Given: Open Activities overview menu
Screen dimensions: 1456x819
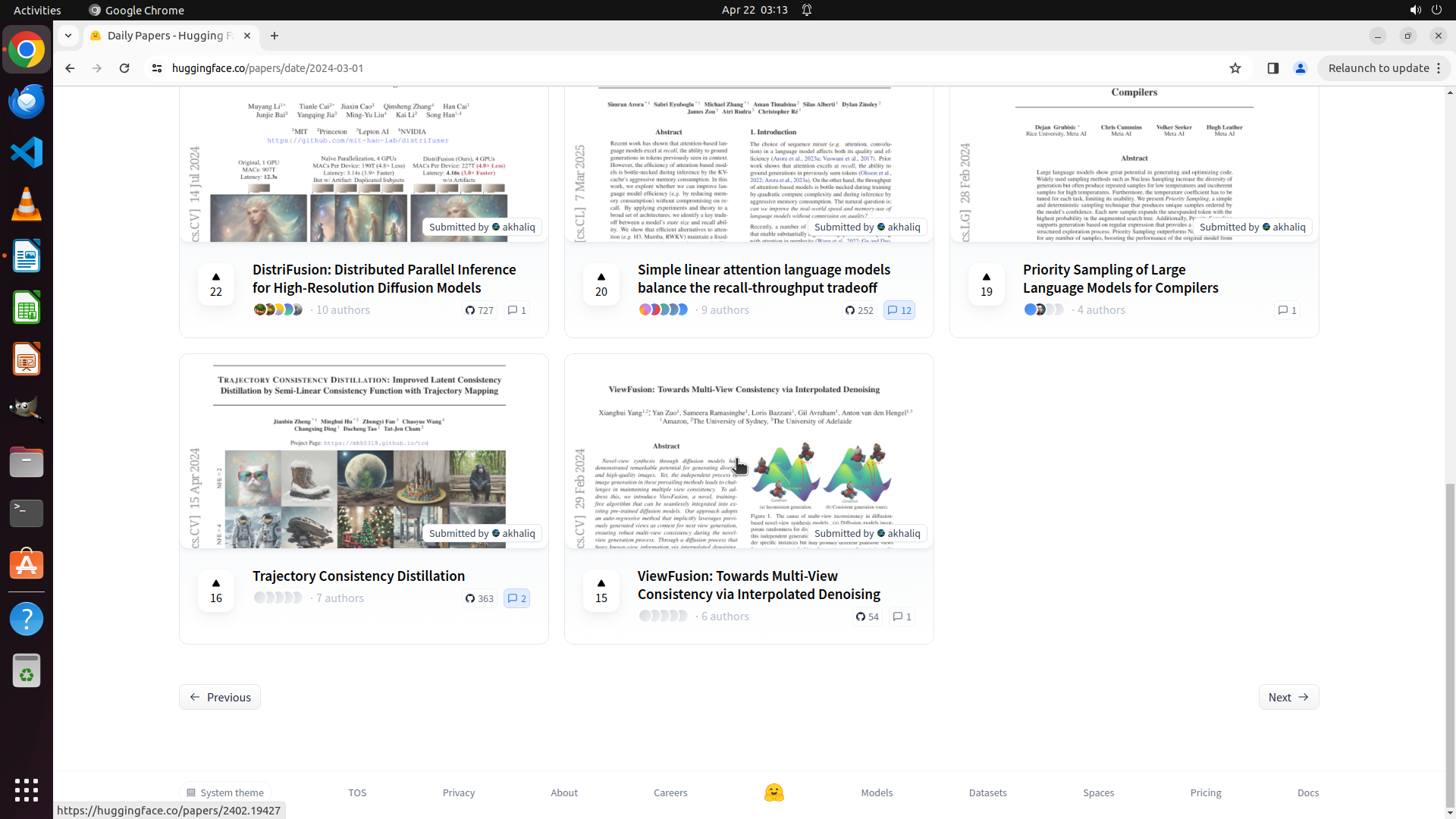Looking at the screenshot, I should (37, 10).
